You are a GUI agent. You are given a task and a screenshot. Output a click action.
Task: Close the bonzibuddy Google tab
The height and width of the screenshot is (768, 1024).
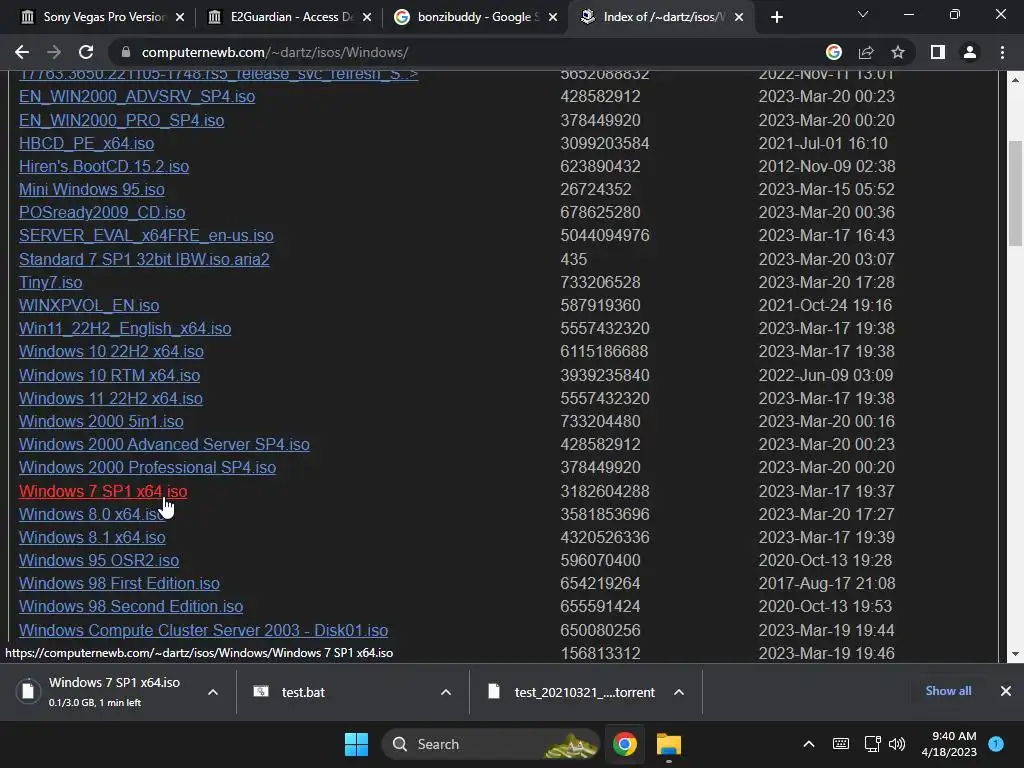(553, 17)
